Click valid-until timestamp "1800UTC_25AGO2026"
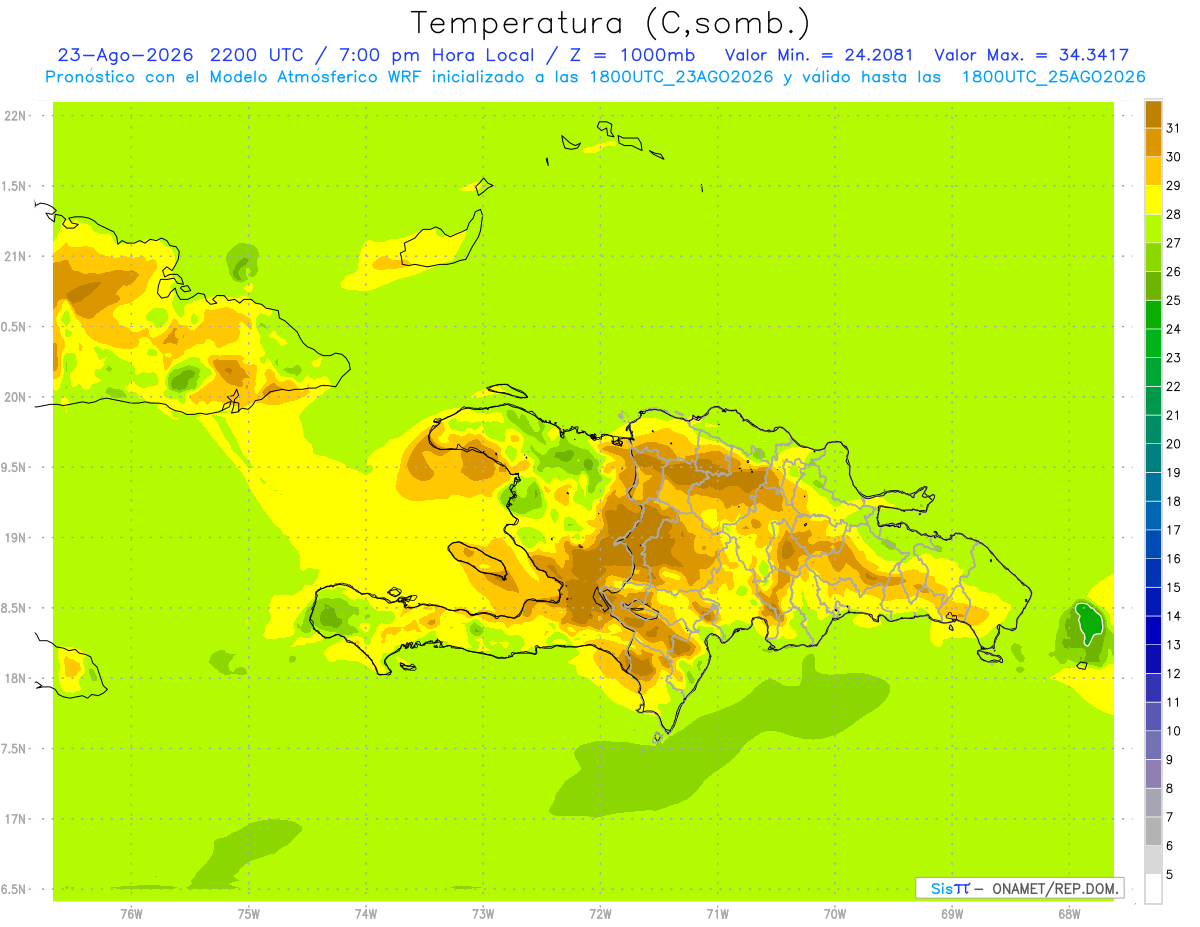This screenshot has width=1200, height=927. point(1053,77)
